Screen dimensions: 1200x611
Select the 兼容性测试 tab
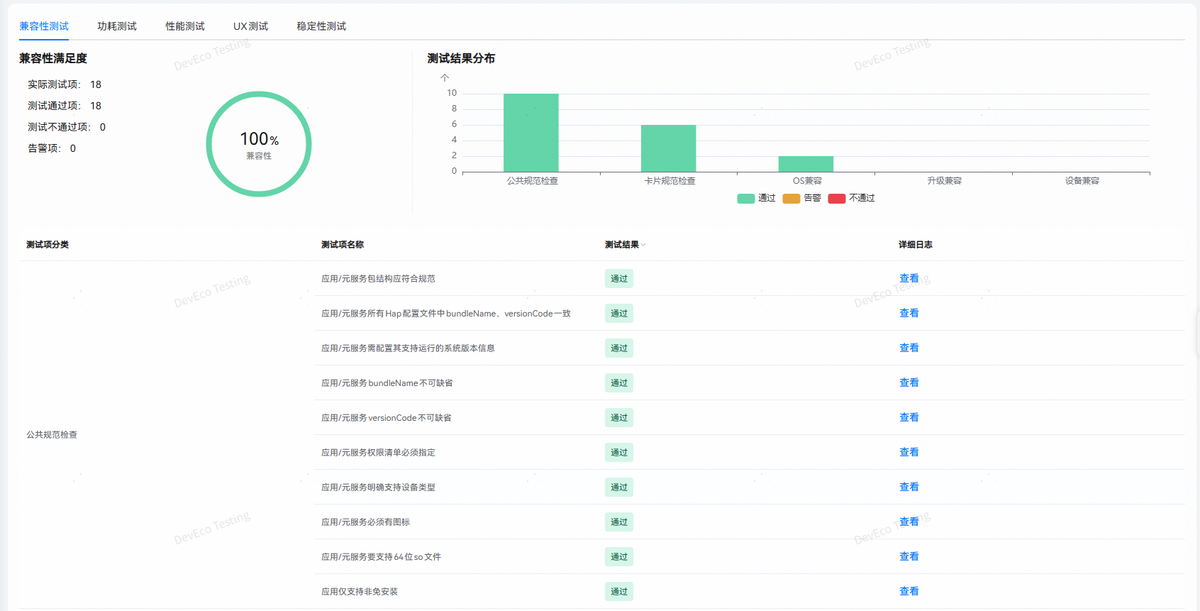(x=44, y=26)
